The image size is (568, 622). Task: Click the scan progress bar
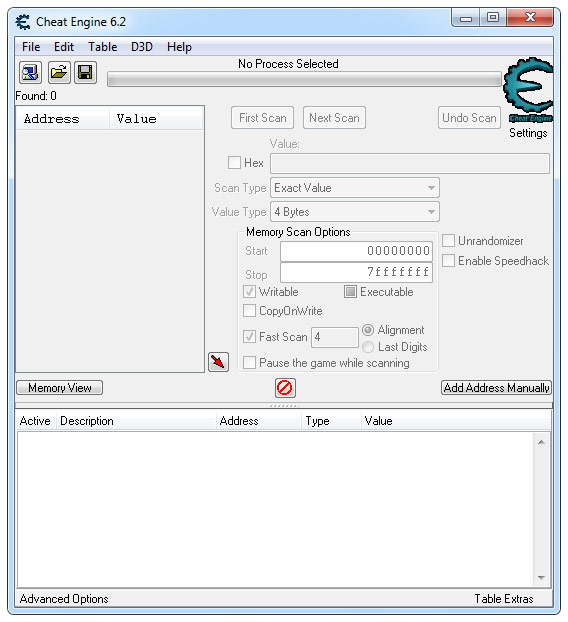pos(304,79)
